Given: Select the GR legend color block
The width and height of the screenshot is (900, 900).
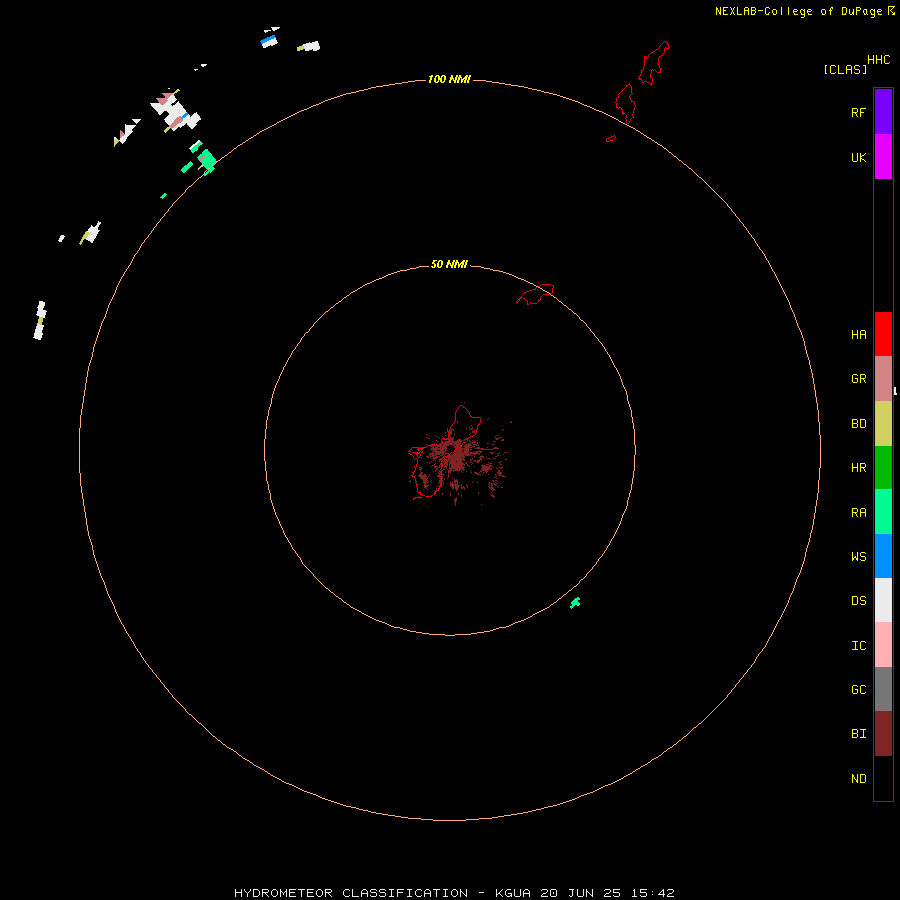Looking at the screenshot, I should (x=883, y=379).
